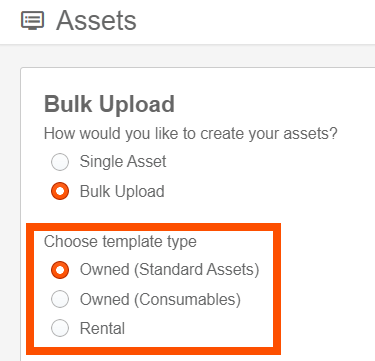
Task: Click the Assets monitor icon in header
Action: pyautogui.click(x=33, y=21)
